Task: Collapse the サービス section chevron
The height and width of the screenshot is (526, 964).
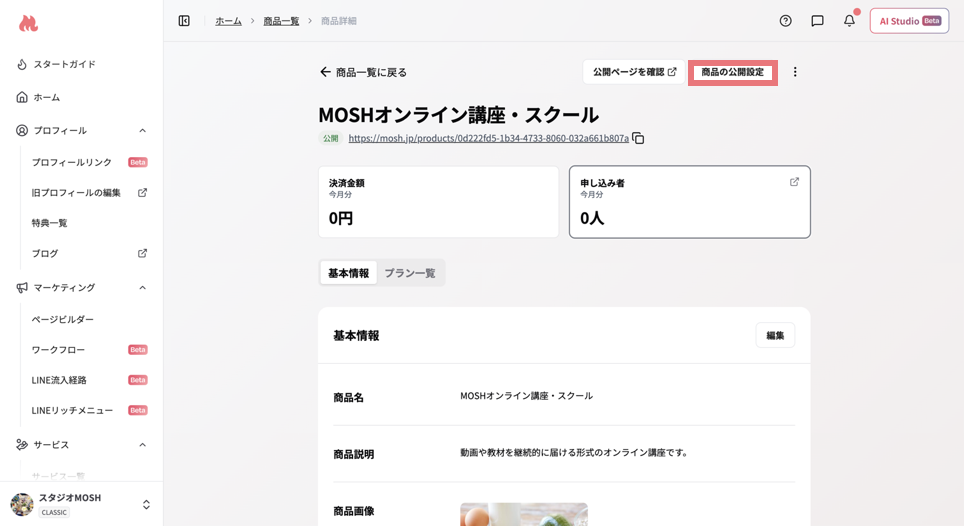Action: click(x=143, y=444)
